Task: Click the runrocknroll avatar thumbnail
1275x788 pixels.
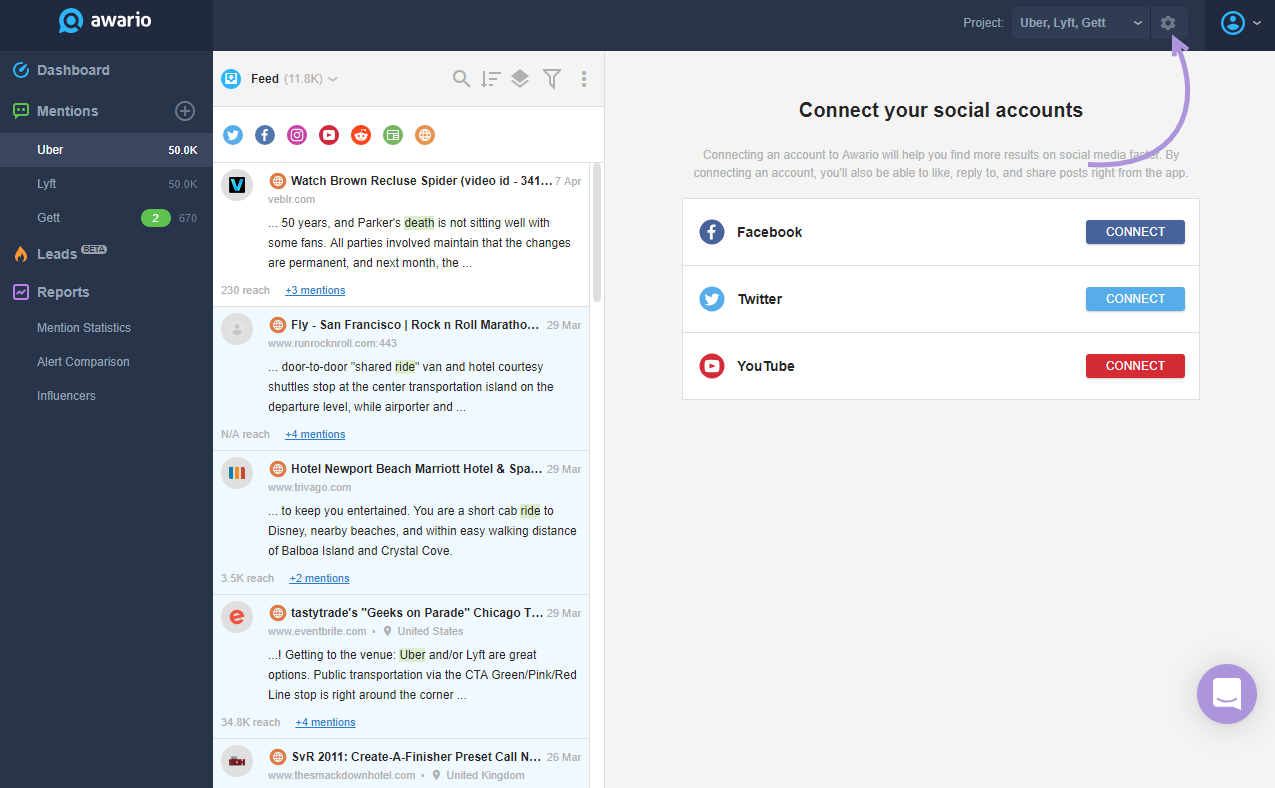Action: (237, 329)
